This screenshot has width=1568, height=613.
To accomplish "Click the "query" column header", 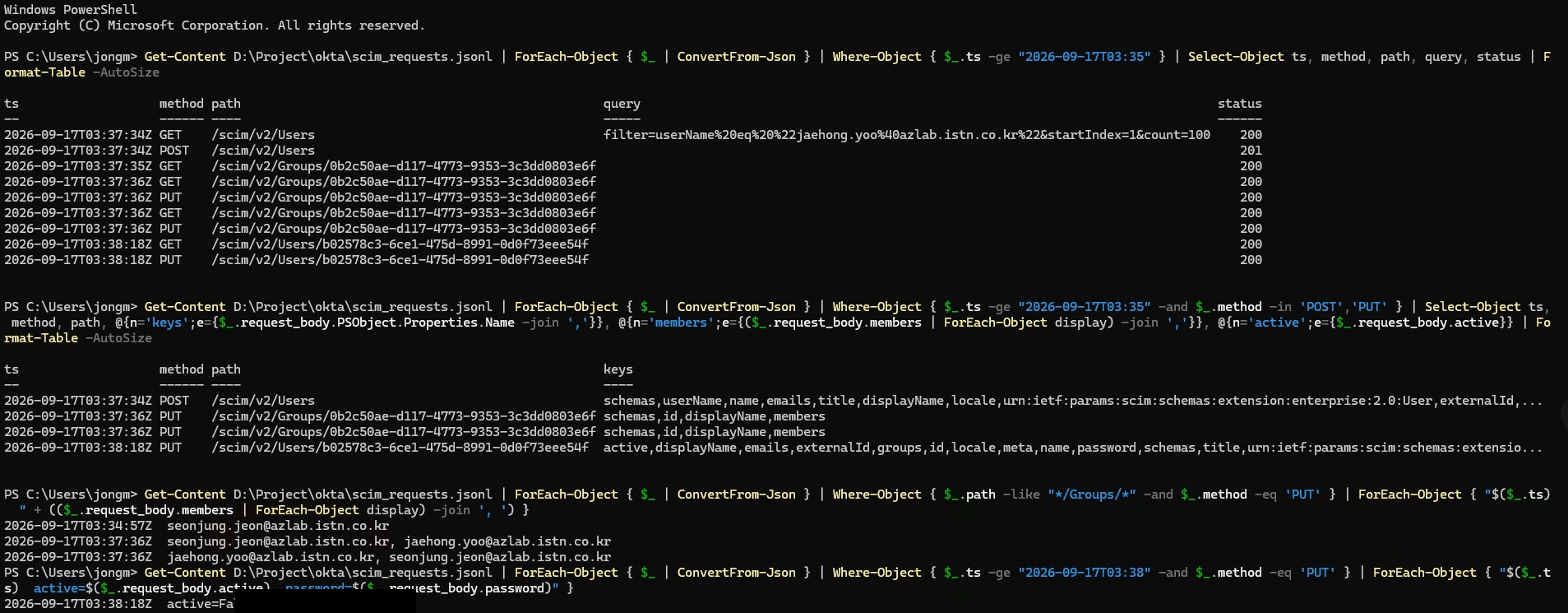I will [622, 104].
